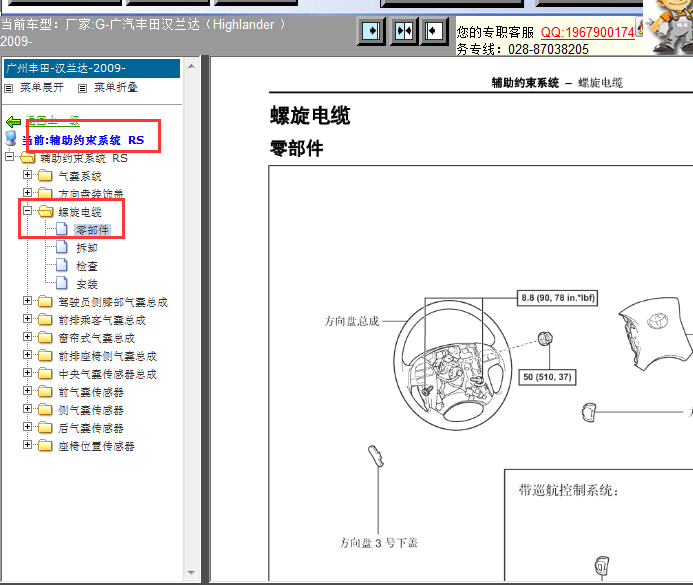Select the 零部件 tree item
The width and height of the screenshot is (693, 585).
tap(92, 230)
